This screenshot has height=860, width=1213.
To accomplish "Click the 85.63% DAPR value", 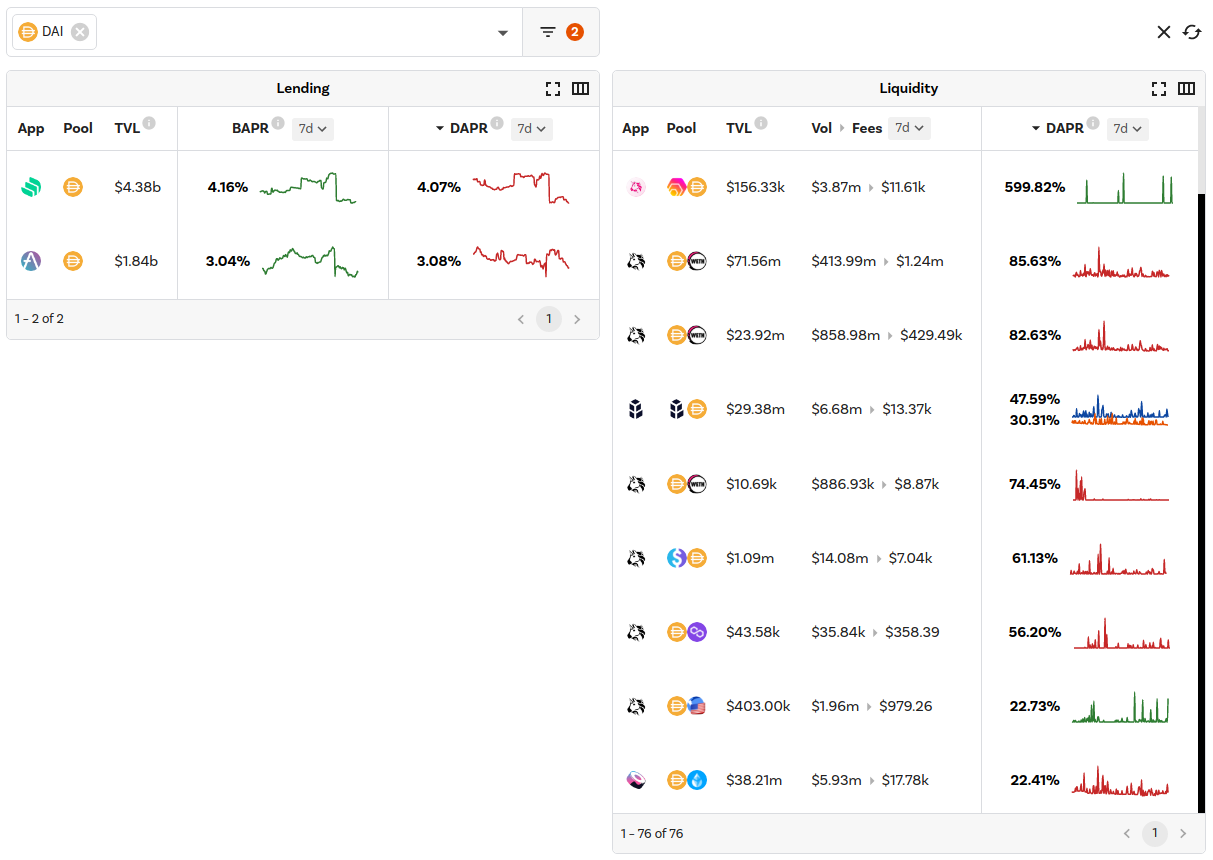I will [x=1035, y=261].
